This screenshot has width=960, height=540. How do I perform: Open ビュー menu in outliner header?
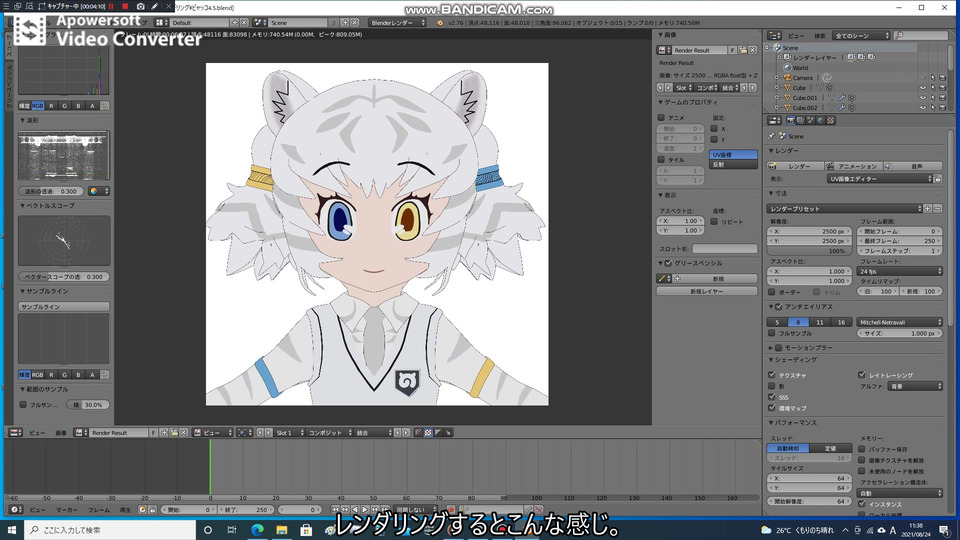click(x=795, y=36)
